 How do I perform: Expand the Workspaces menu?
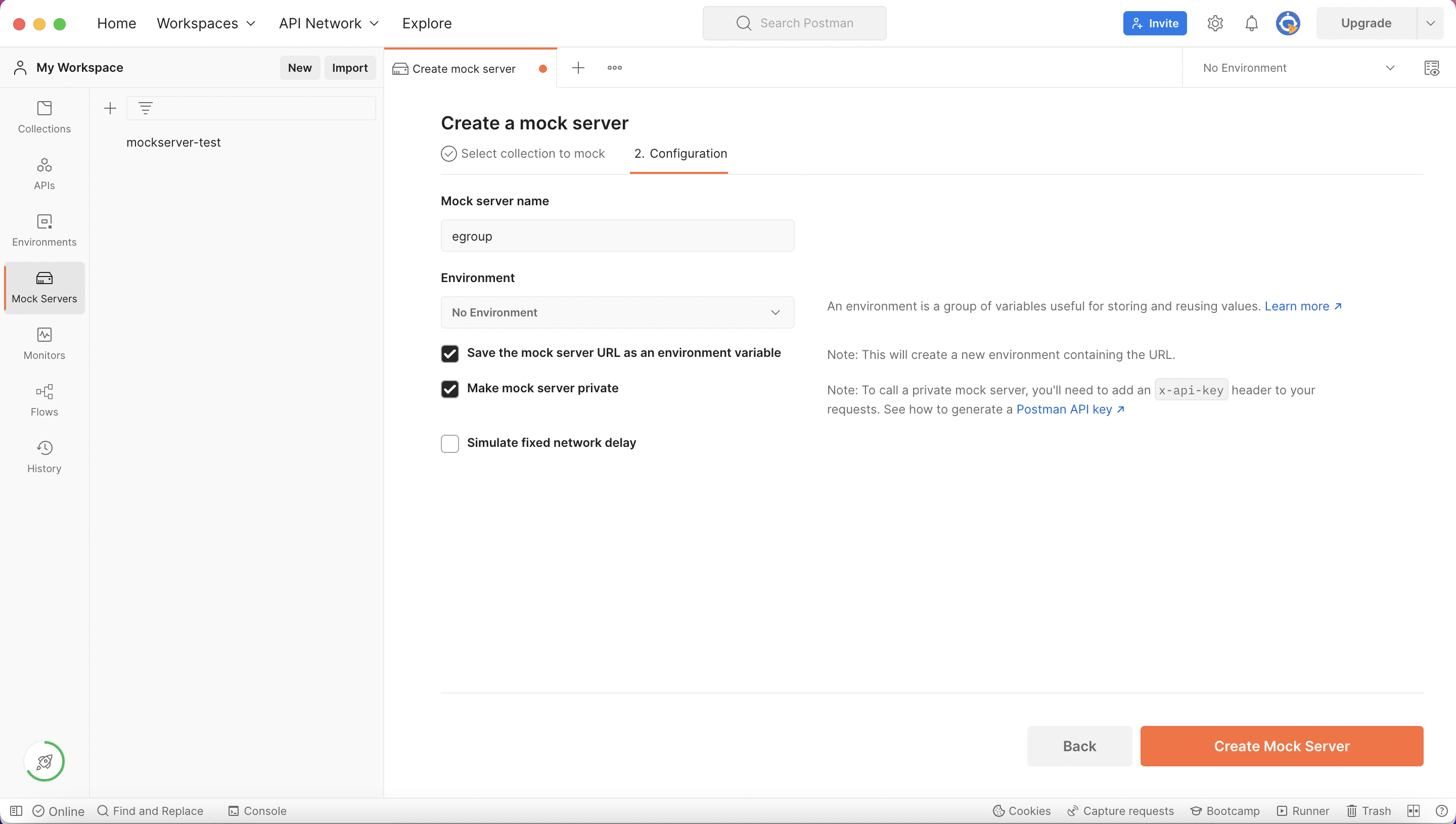coord(206,23)
